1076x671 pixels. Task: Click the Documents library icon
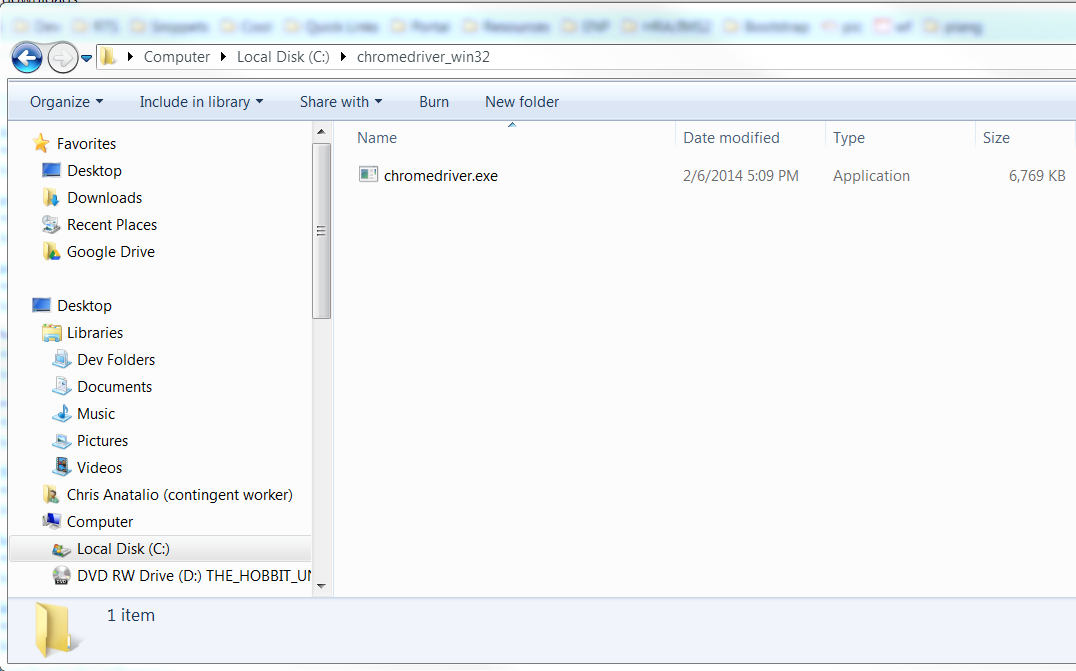pyautogui.click(x=62, y=386)
